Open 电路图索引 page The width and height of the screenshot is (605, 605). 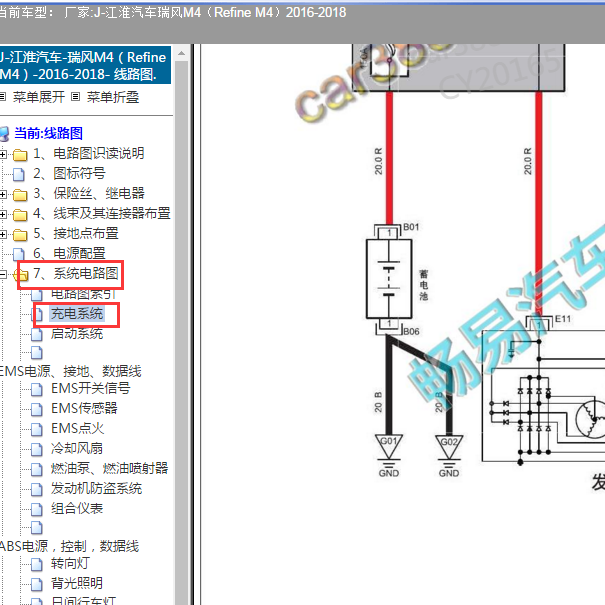point(83,294)
